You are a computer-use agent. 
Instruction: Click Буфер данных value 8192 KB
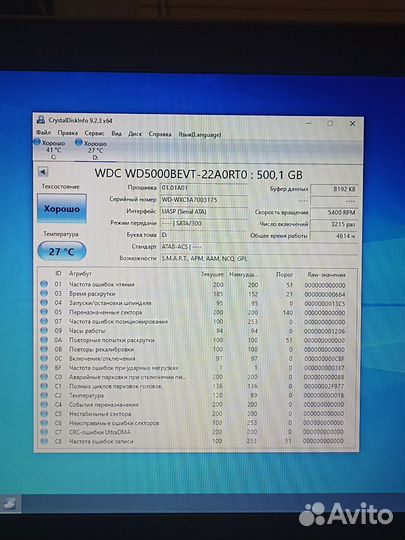pos(334,189)
